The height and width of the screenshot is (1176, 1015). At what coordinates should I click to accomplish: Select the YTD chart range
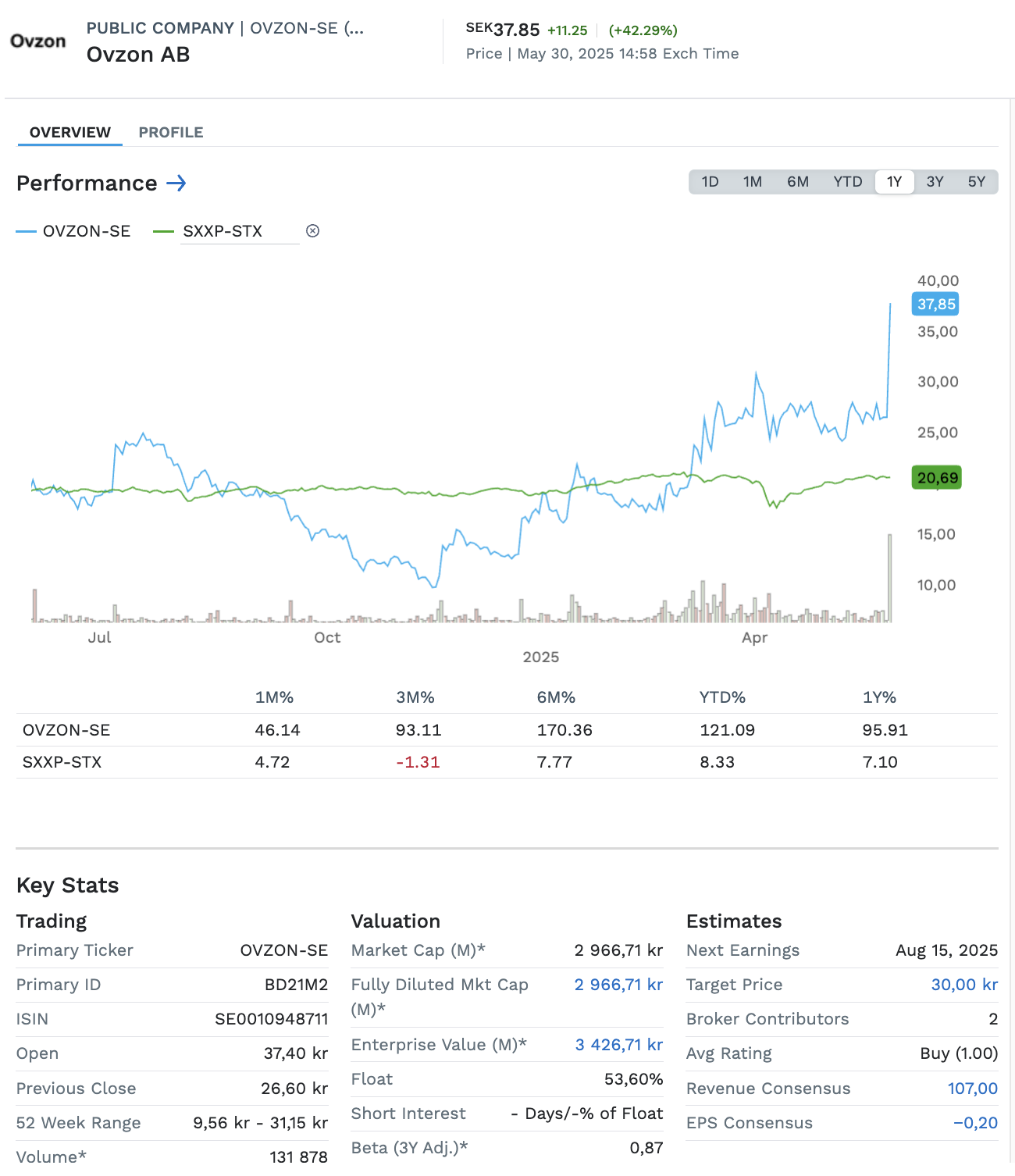click(847, 182)
